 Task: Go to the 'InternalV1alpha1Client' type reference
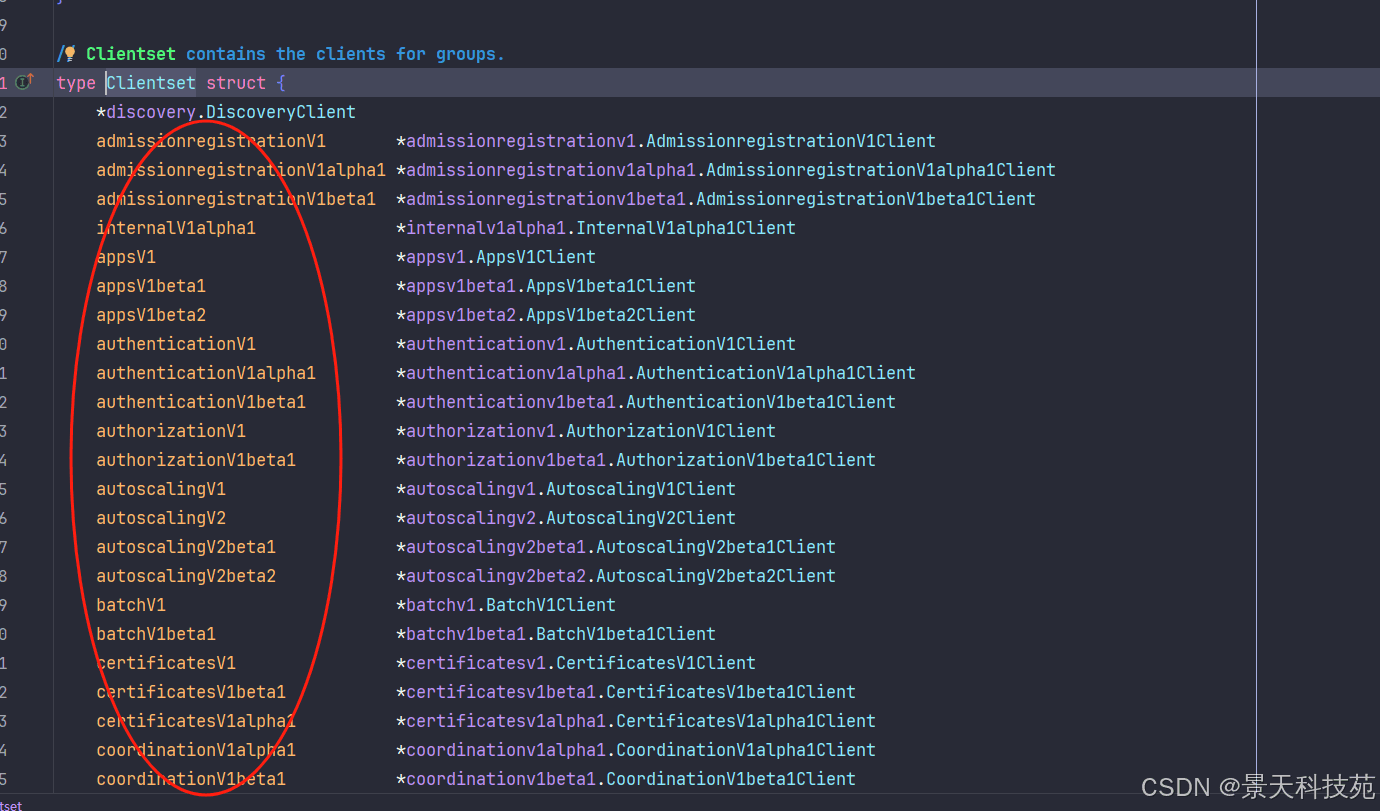click(686, 228)
